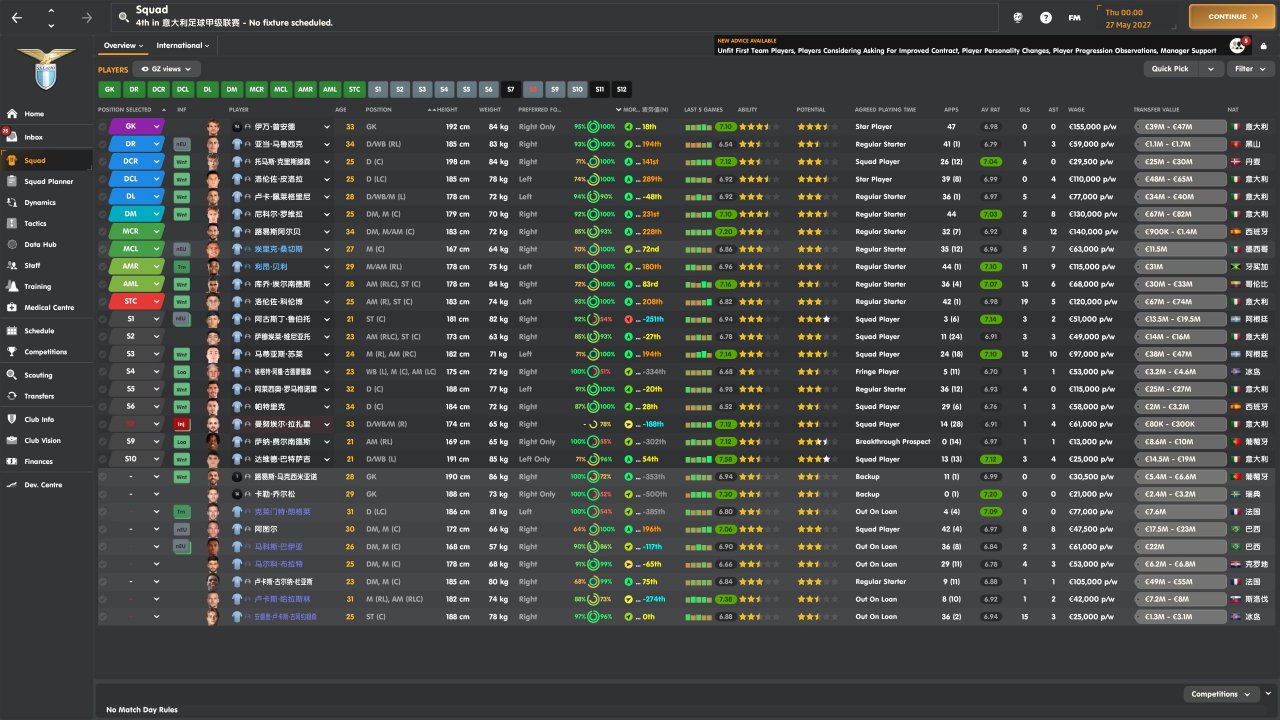Viewport: 1280px width, 720px height.
Task: Switch to the Overview tab
Action: [x=124, y=46]
